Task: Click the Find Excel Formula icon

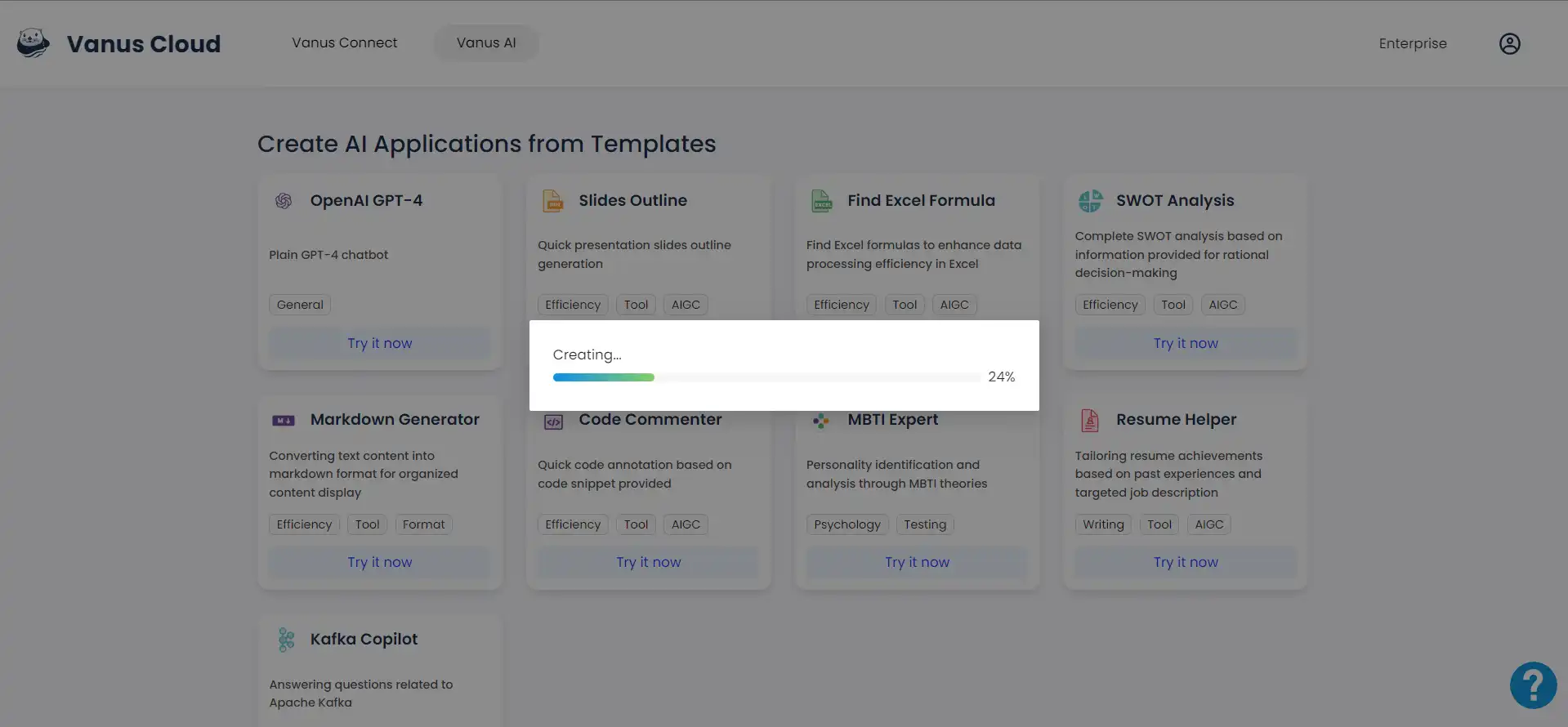Action: (x=821, y=201)
